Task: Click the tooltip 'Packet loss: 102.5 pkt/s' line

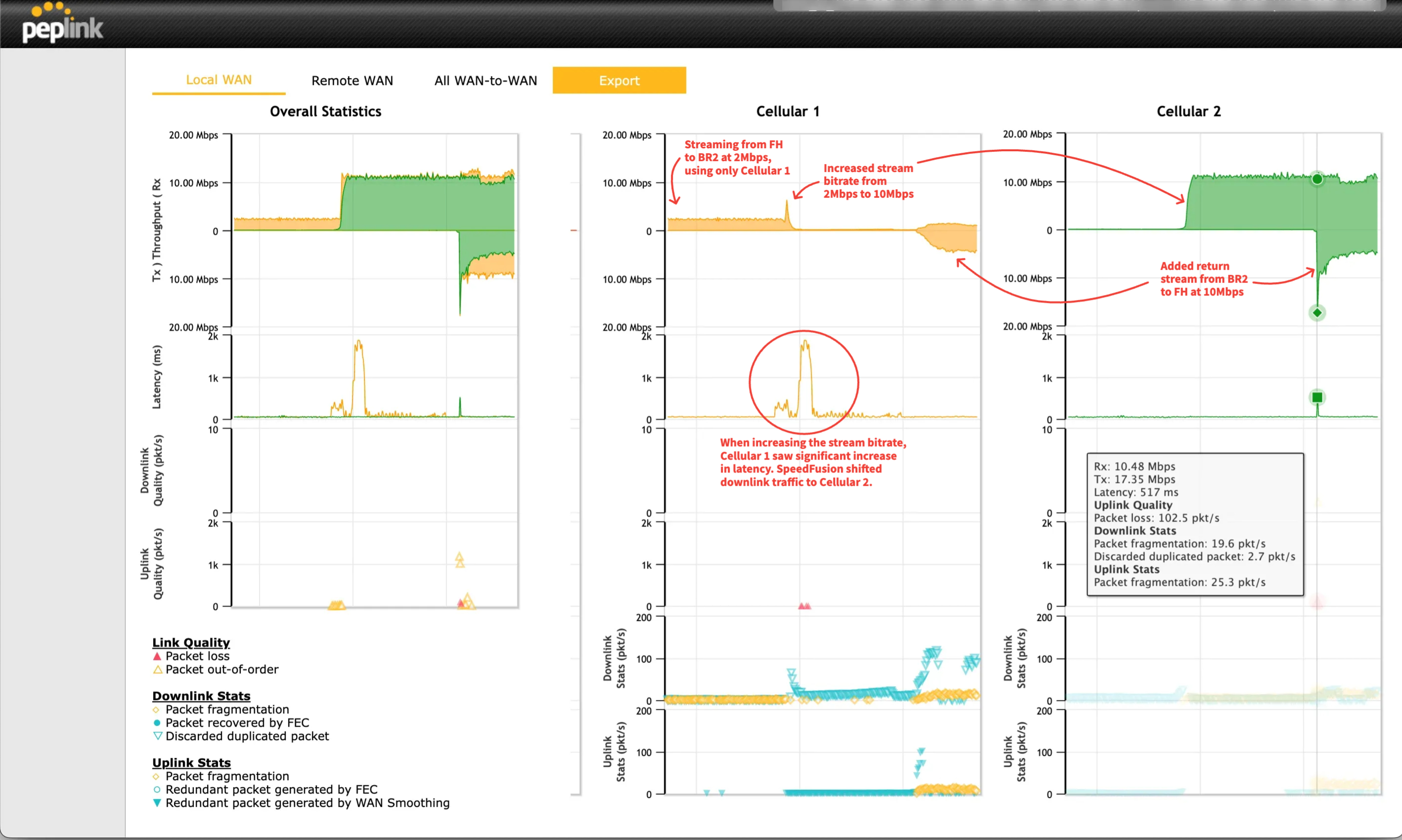Action: click(x=1156, y=518)
